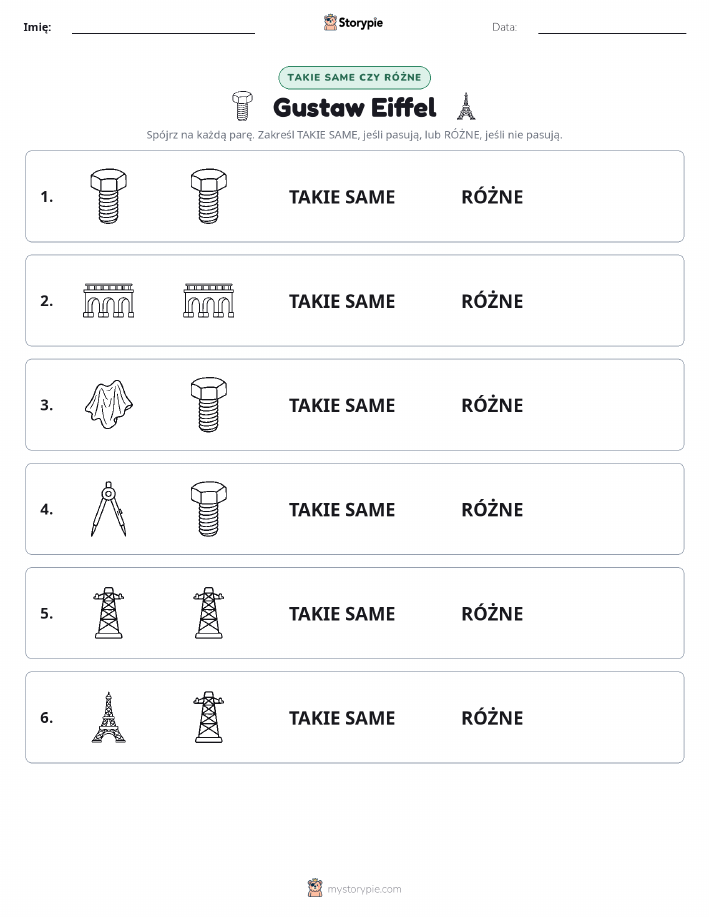This screenshot has height=917, width=709.
Task: Click the pylon tower picture in row 6
Action: tap(209, 717)
